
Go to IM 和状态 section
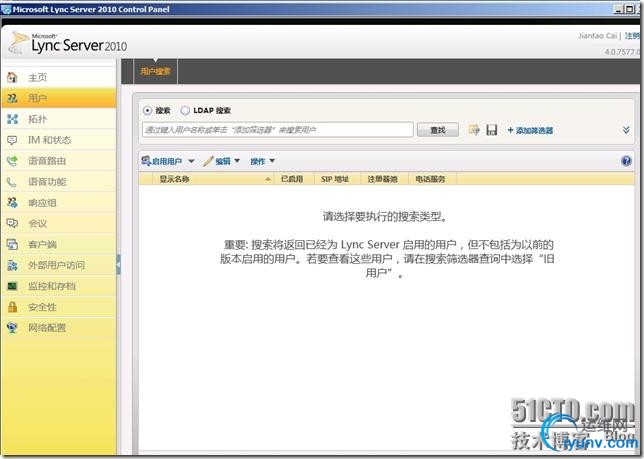[x=59, y=140]
